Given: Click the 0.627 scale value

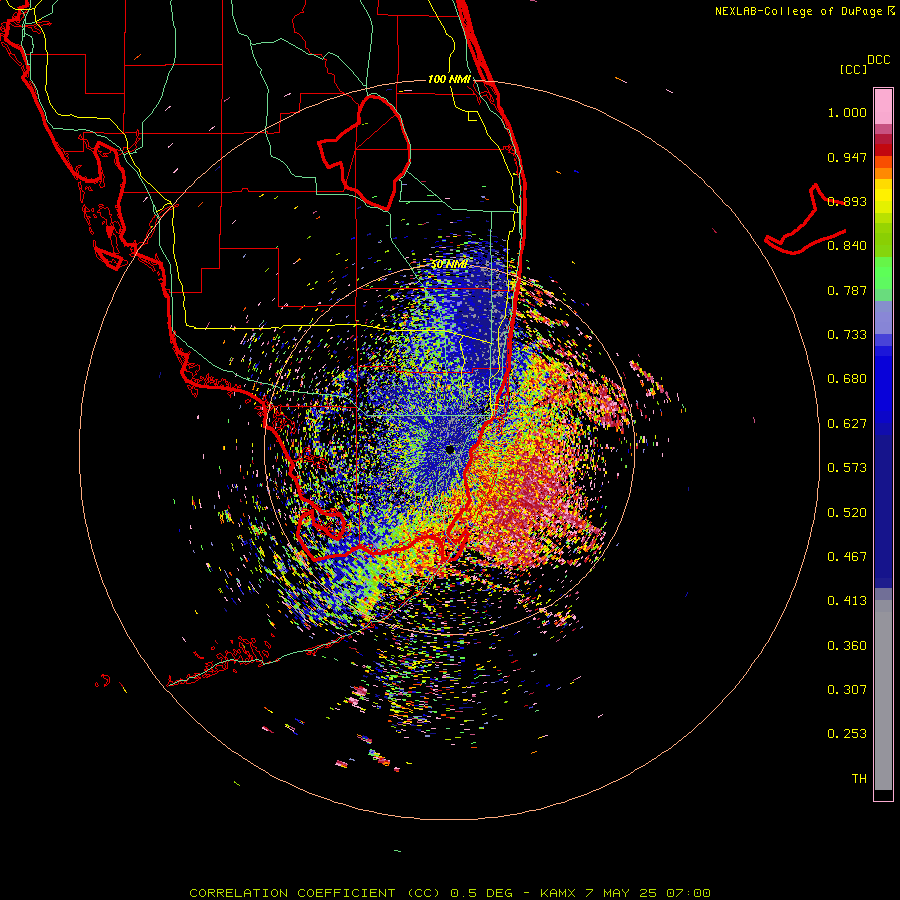Looking at the screenshot, I should tap(847, 424).
